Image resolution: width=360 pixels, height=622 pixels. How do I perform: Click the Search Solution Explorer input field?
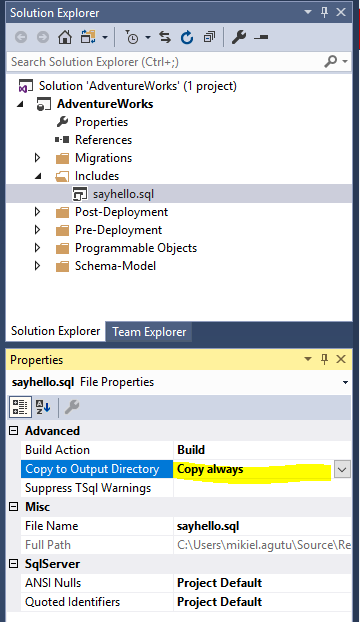point(166,62)
